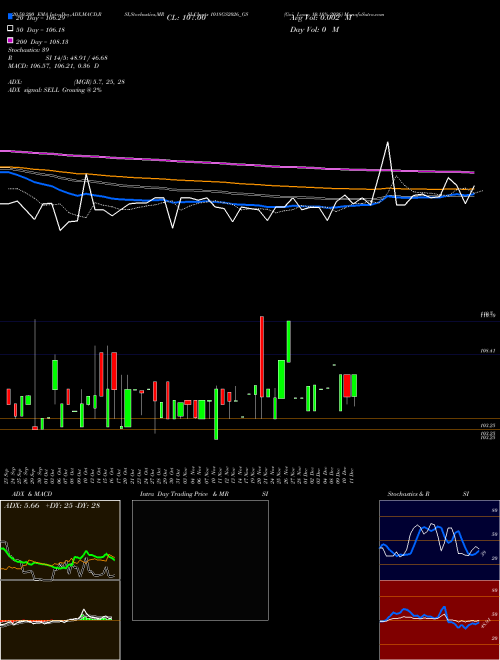Open the ADX indicator chart panel
Viewport: 500px width, 660px height.
coord(60,540)
